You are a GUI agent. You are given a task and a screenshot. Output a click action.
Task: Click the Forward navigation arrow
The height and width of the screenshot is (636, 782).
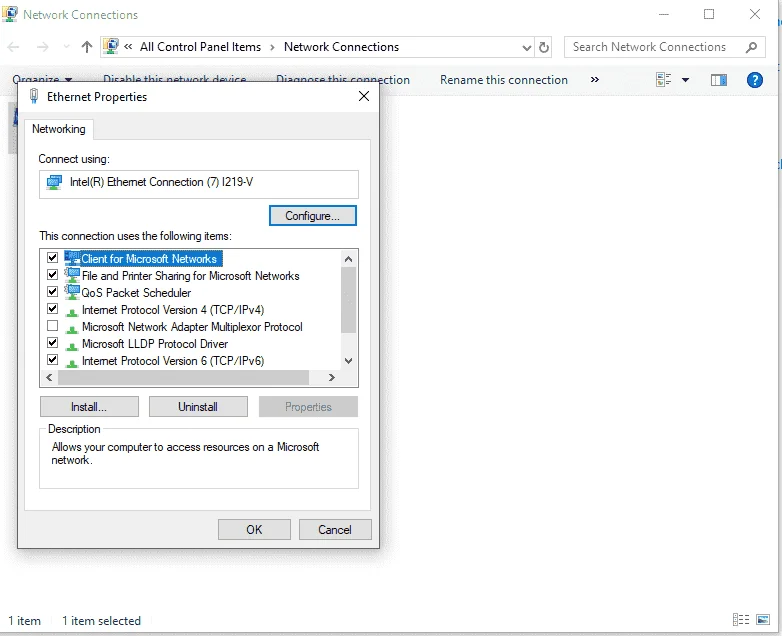[43, 47]
